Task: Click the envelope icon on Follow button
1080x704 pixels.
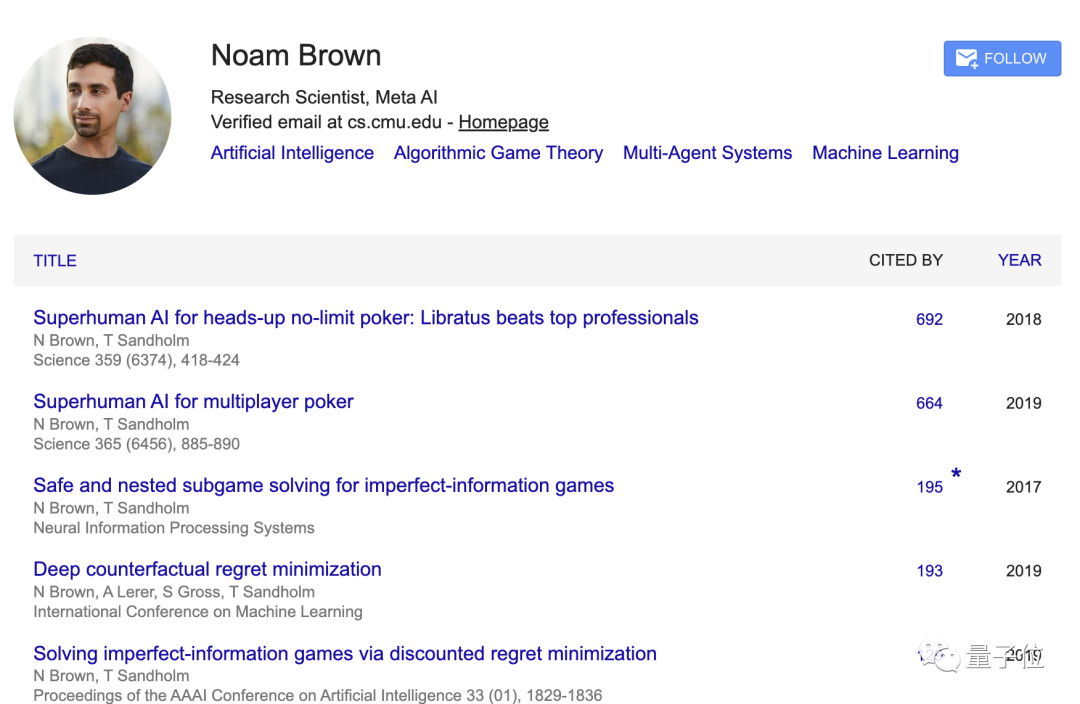Action: (966, 59)
